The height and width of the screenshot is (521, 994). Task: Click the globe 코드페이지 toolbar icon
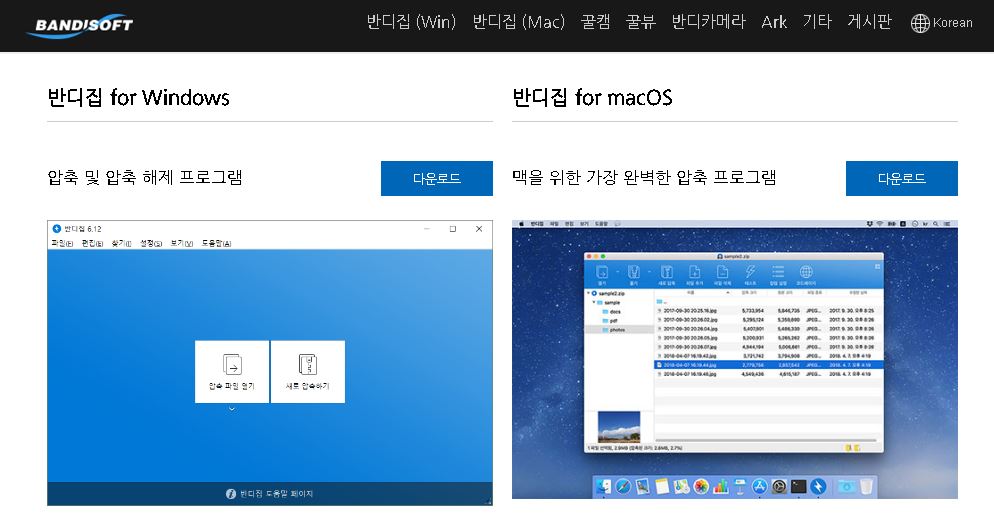(x=806, y=274)
